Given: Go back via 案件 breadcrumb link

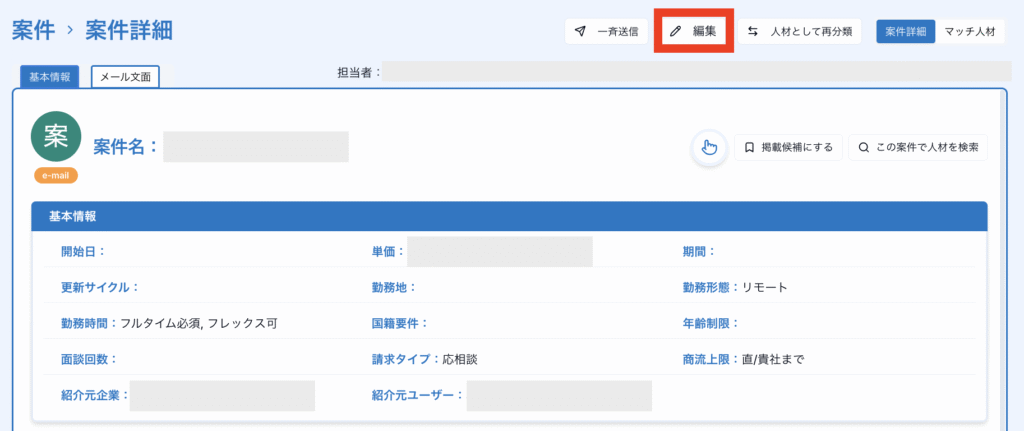Looking at the screenshot, I should (x=34, y=31).
